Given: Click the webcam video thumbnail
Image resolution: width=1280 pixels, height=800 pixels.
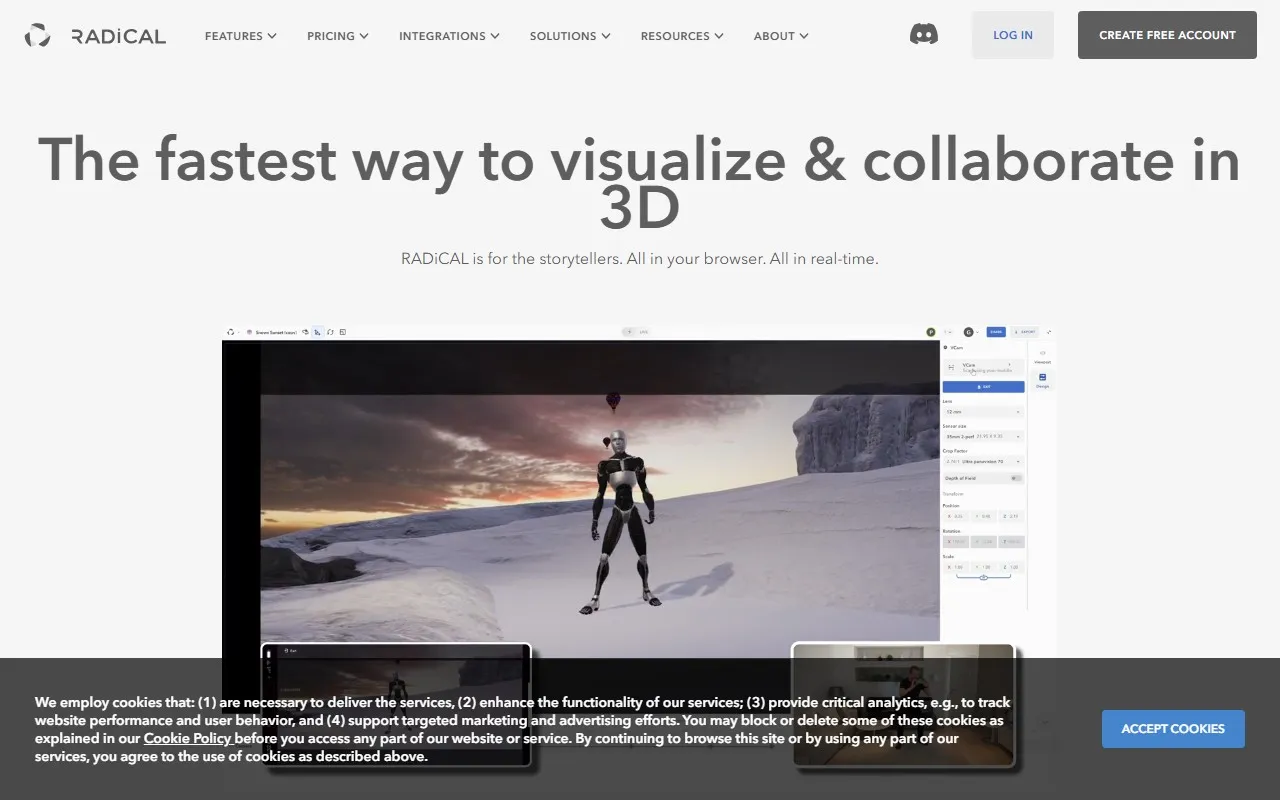Looking at the screenshot, I should pyautogui.click(x=903, y=705).
